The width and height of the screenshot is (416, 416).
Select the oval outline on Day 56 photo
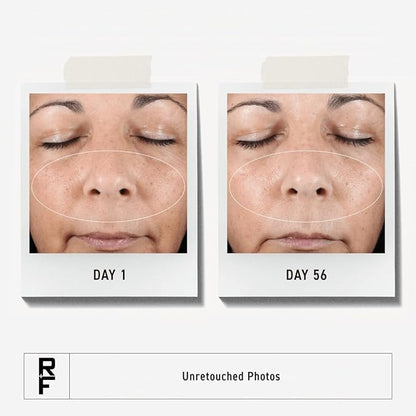coord(306,186)
